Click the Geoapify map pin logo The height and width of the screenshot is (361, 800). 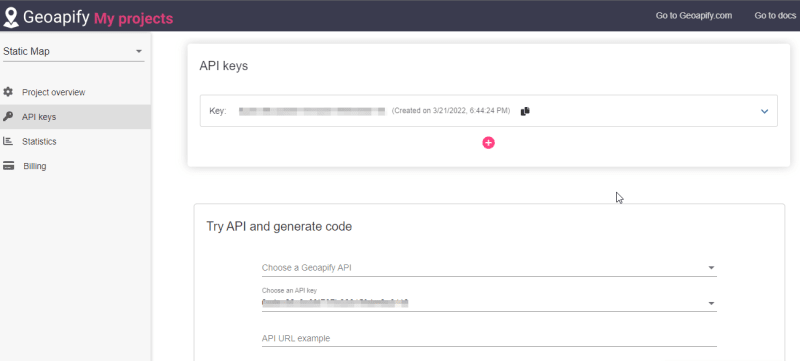pyautogui.click(x=11, y=17)
